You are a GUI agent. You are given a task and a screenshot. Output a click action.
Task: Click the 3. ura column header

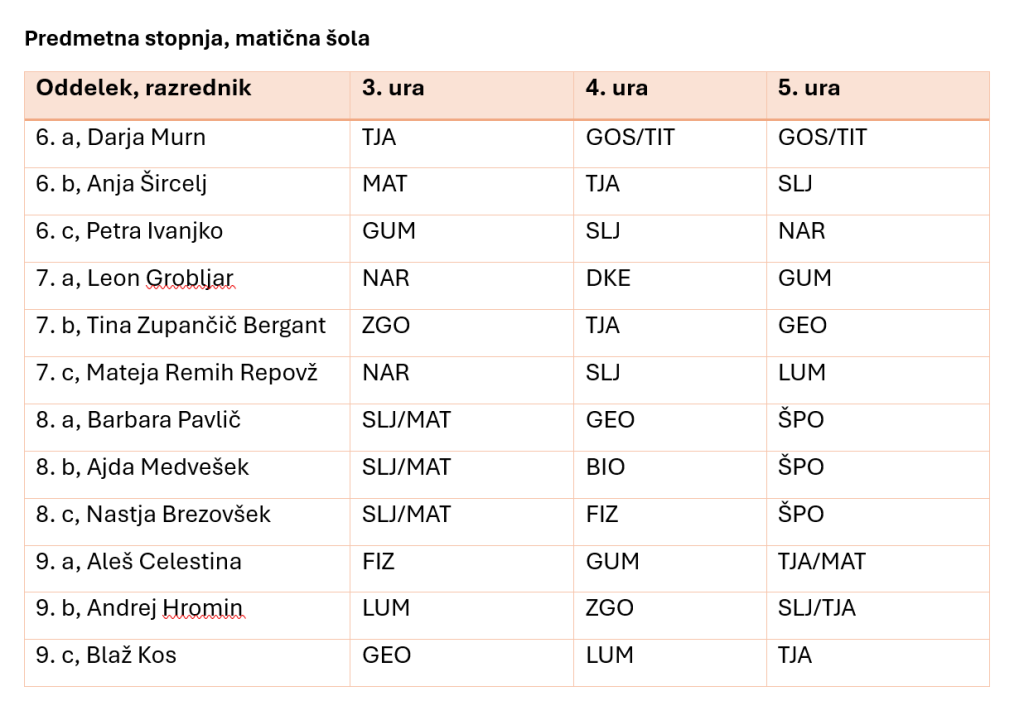point(462,95)
